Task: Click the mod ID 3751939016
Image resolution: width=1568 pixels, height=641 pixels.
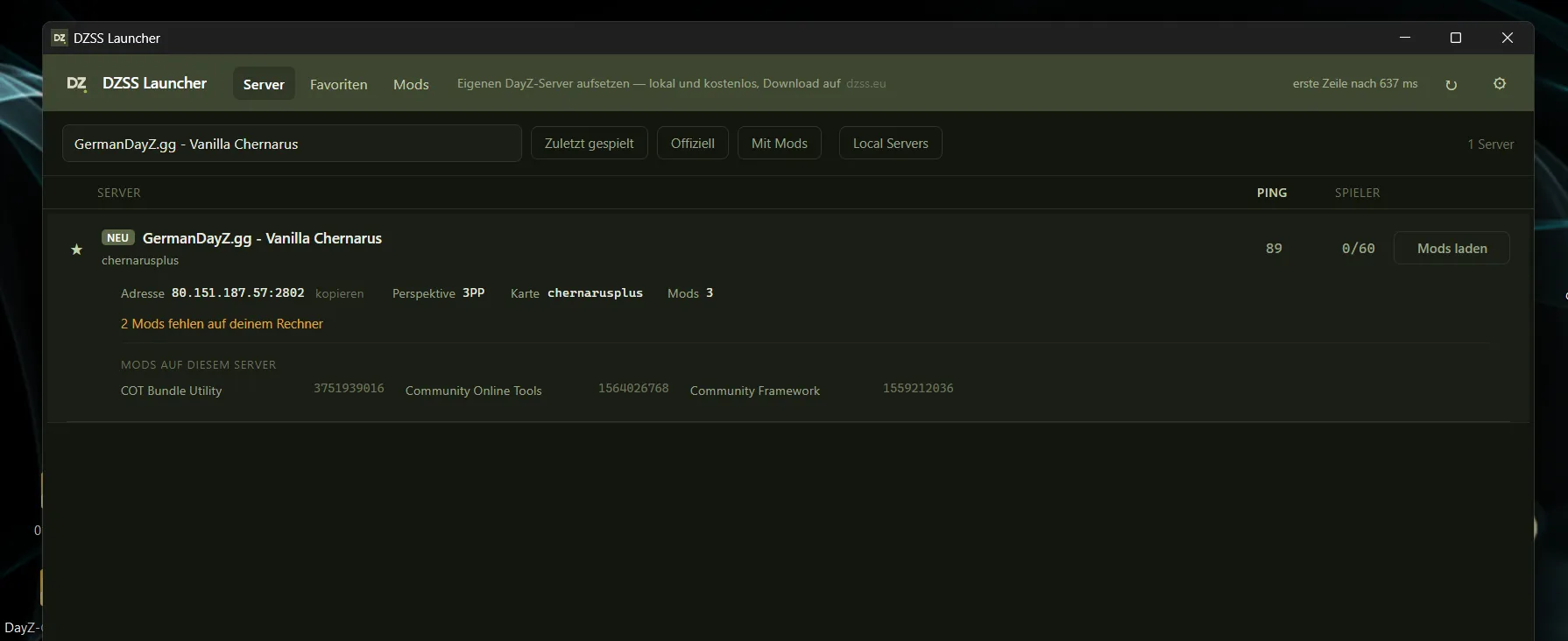Action: (349, 388)
